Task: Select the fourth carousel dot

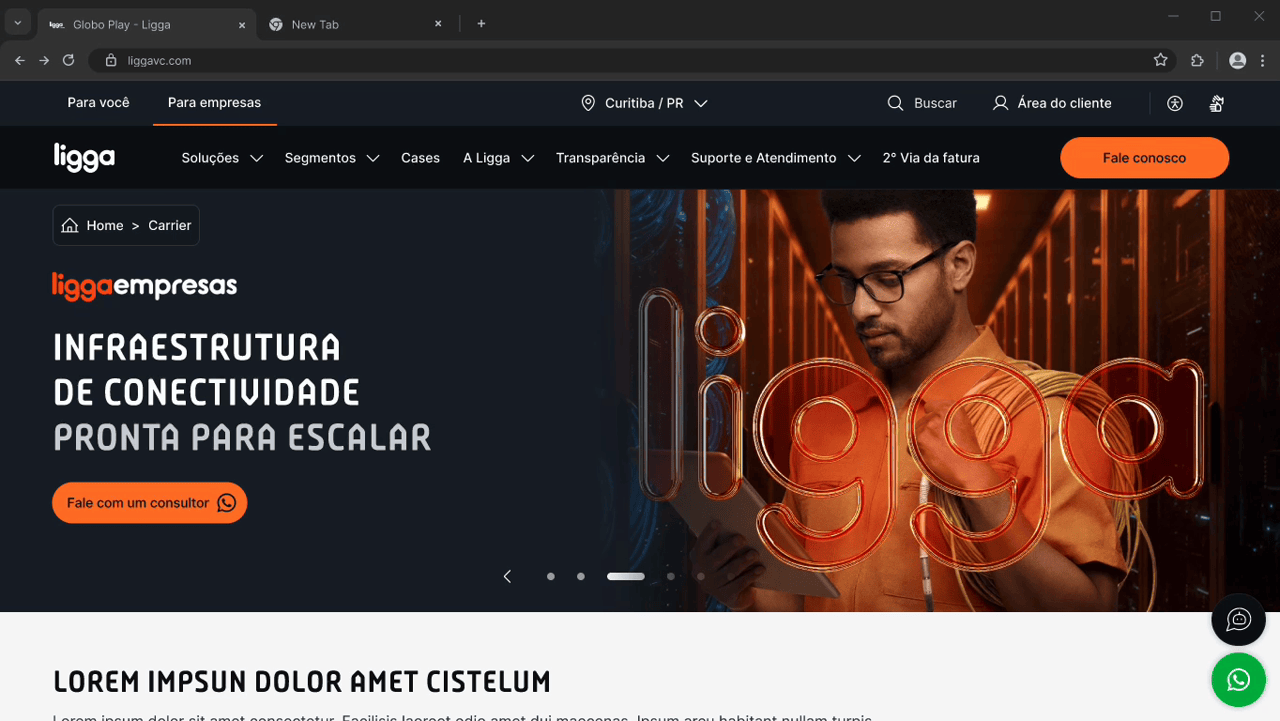Action: point(671,576)
